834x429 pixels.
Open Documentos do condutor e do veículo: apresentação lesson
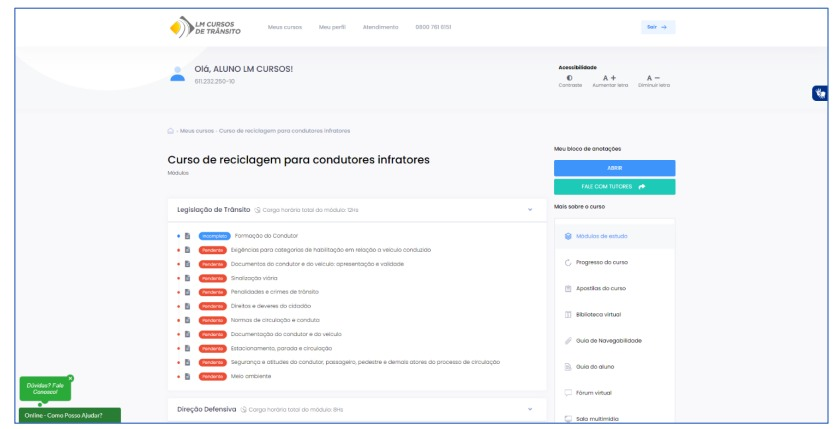click(317, 264)
